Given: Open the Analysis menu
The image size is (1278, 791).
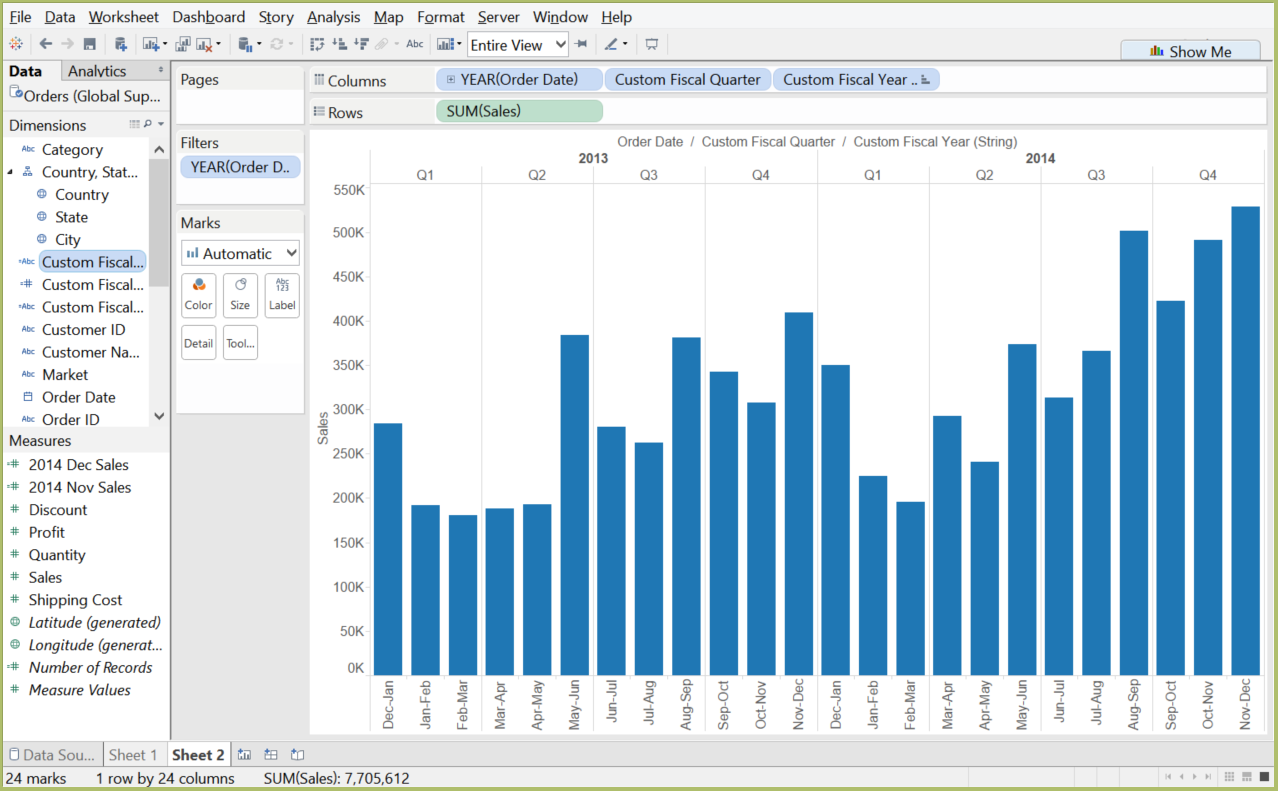Looking at the screenshot, I should click(x=333, y=17).
